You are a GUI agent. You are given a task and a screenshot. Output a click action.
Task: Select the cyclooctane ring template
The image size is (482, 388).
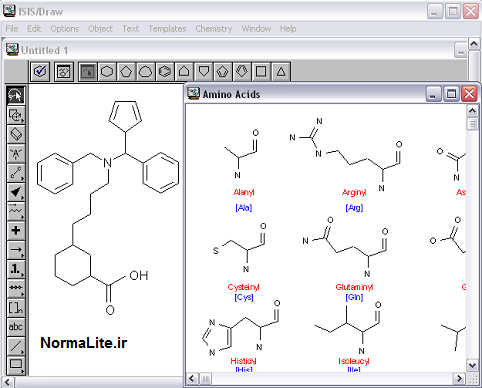point(242,71)
